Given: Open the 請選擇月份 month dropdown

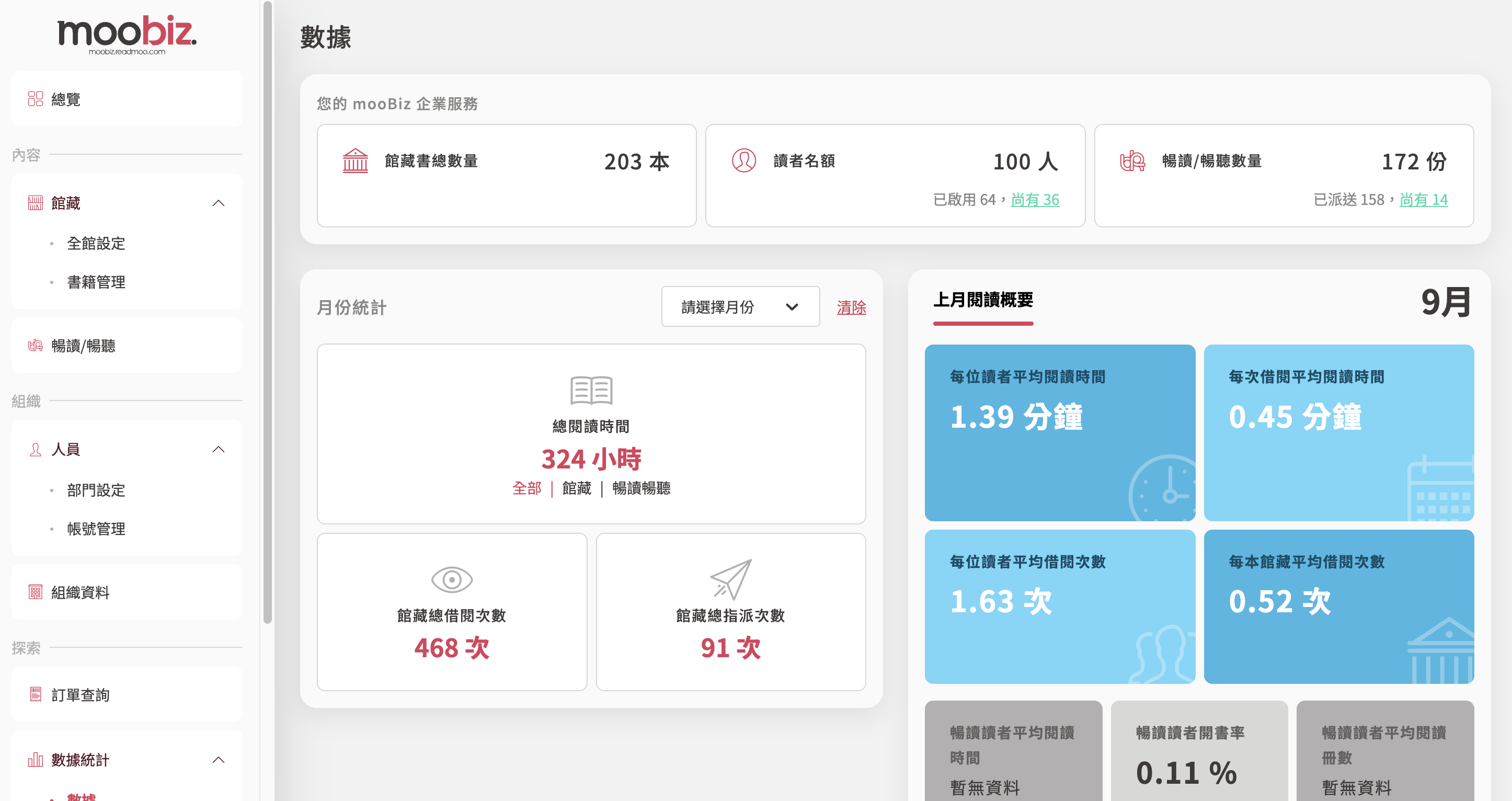Looking at the screenshot, I should (x=740, y=306).
